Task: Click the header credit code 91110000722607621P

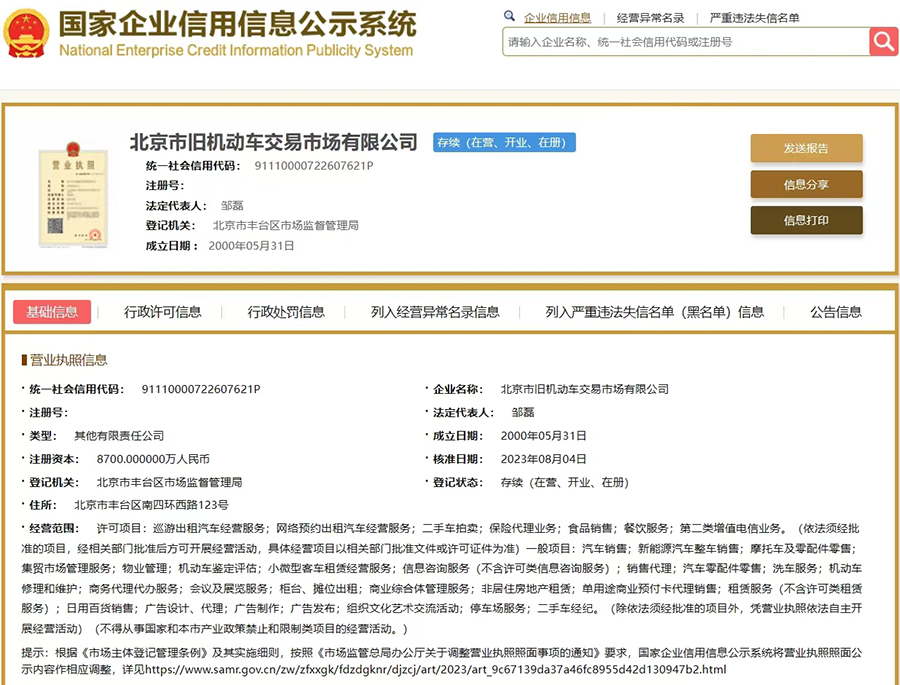Action: [x=314, y=166]
